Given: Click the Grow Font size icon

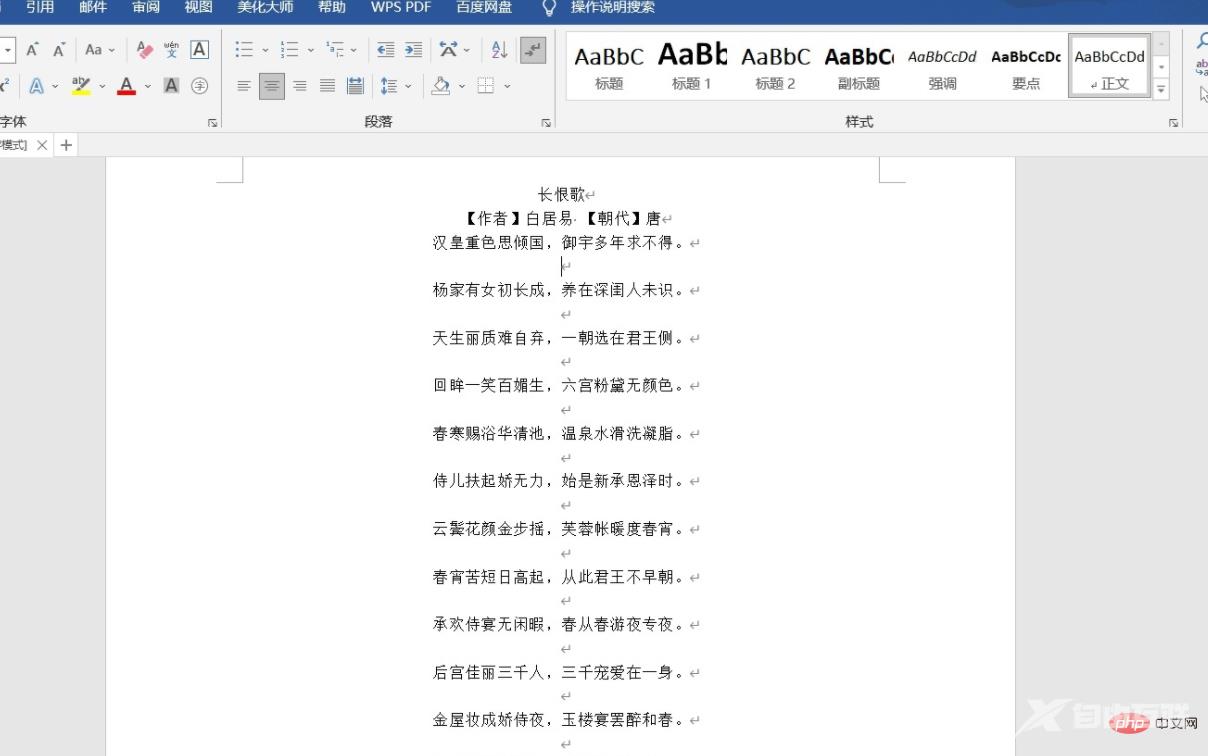Looking at the screenshot, I should coord(33,50).
